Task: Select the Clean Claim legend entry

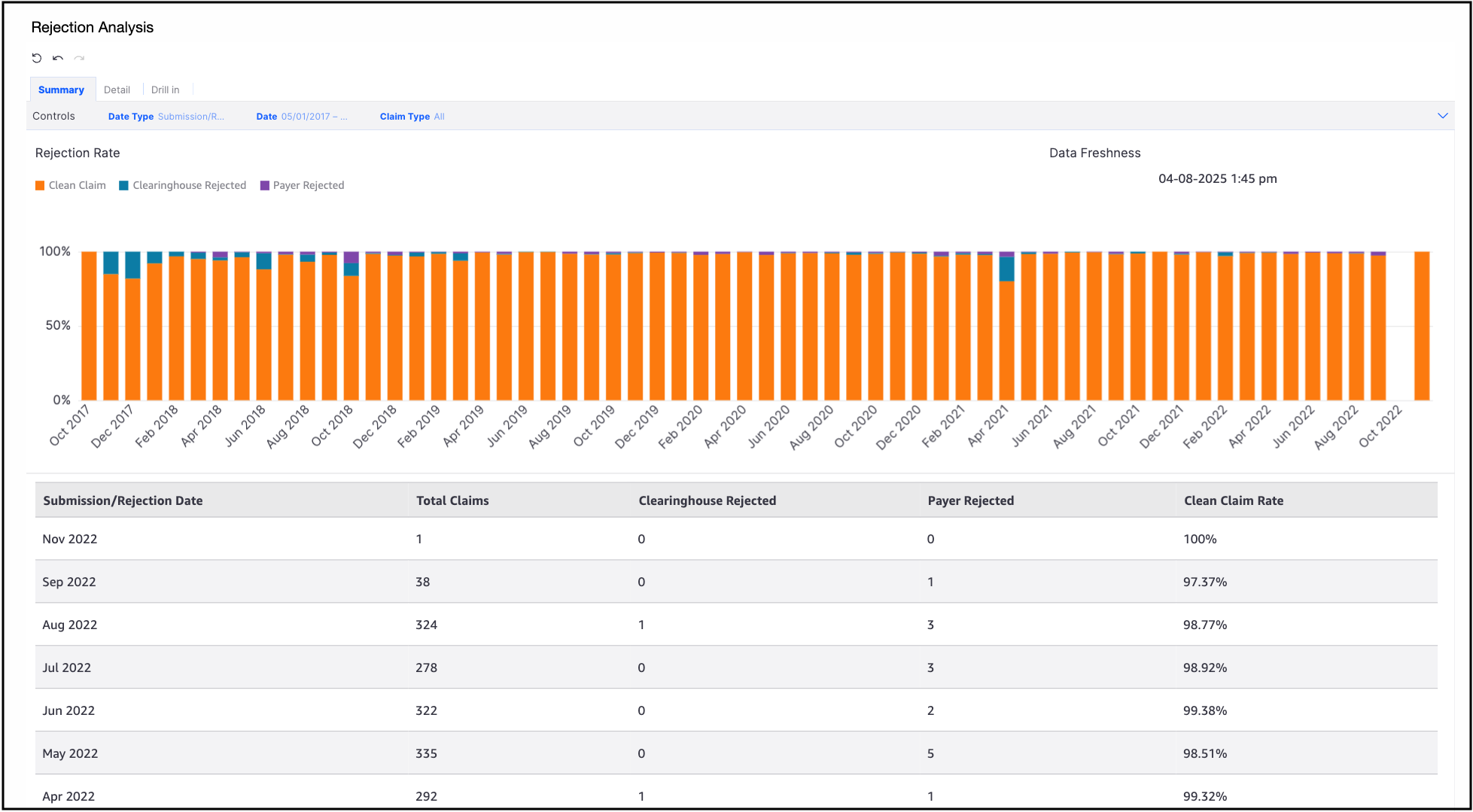Action: coord(71,185)
